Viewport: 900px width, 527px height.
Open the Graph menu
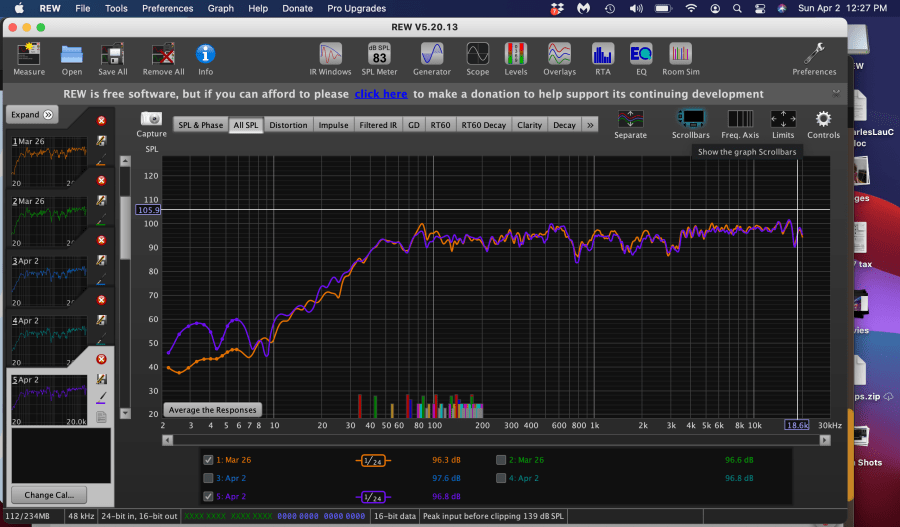pos(220,9)
